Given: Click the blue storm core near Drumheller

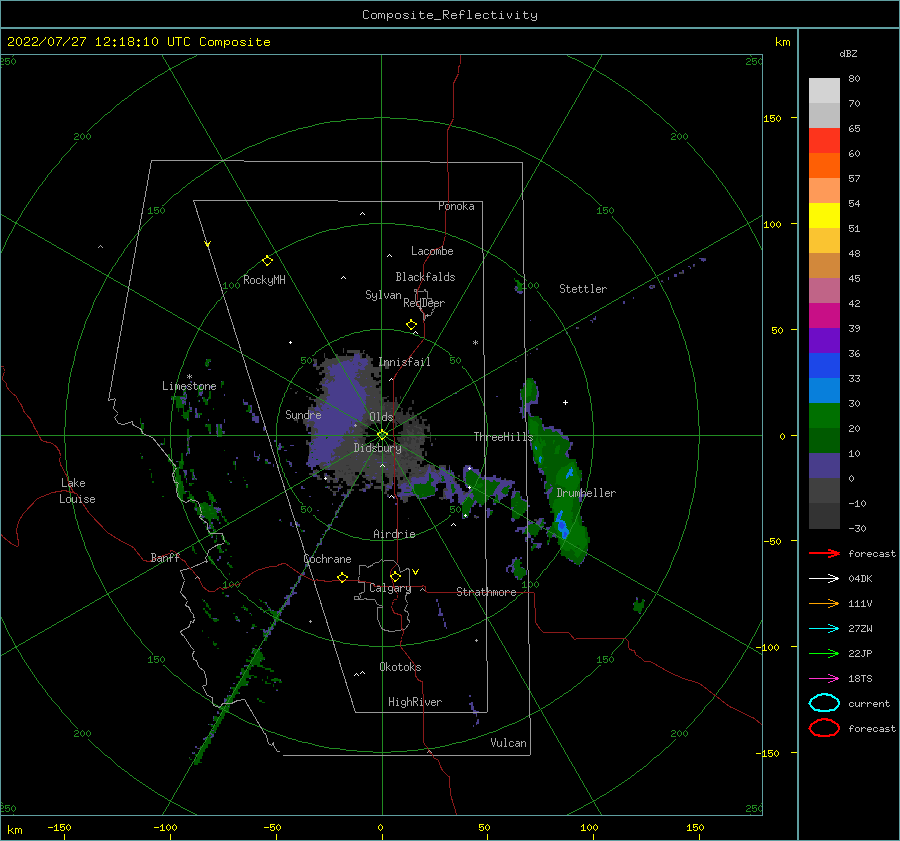Looking at the screenshot, I should click(x=562, y=526).
